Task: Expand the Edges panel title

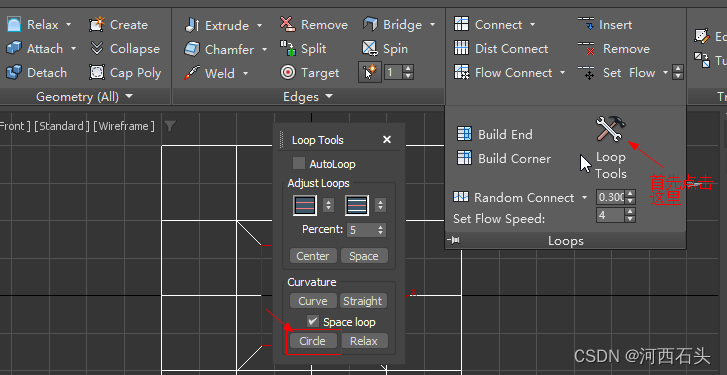Action: tap(308, 96)
